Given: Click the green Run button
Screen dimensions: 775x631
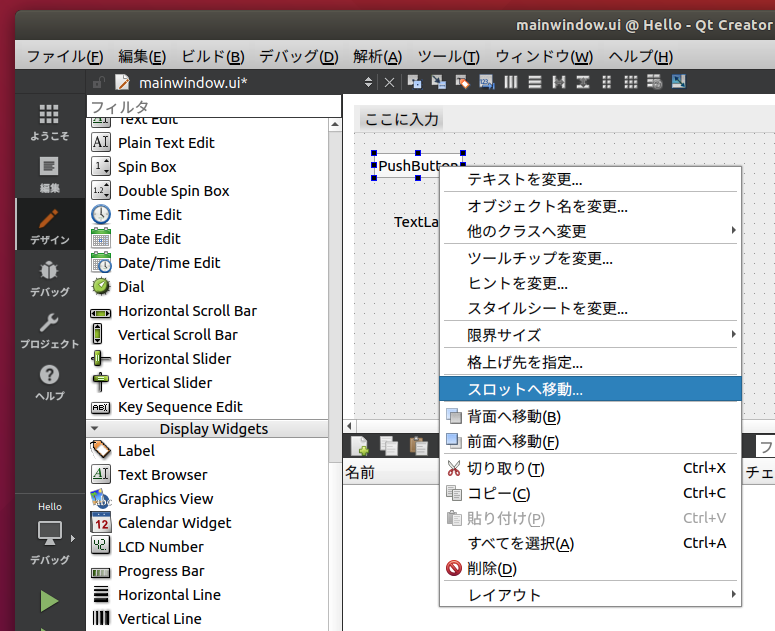Looking at the screenshot, I should click(49, 601).
